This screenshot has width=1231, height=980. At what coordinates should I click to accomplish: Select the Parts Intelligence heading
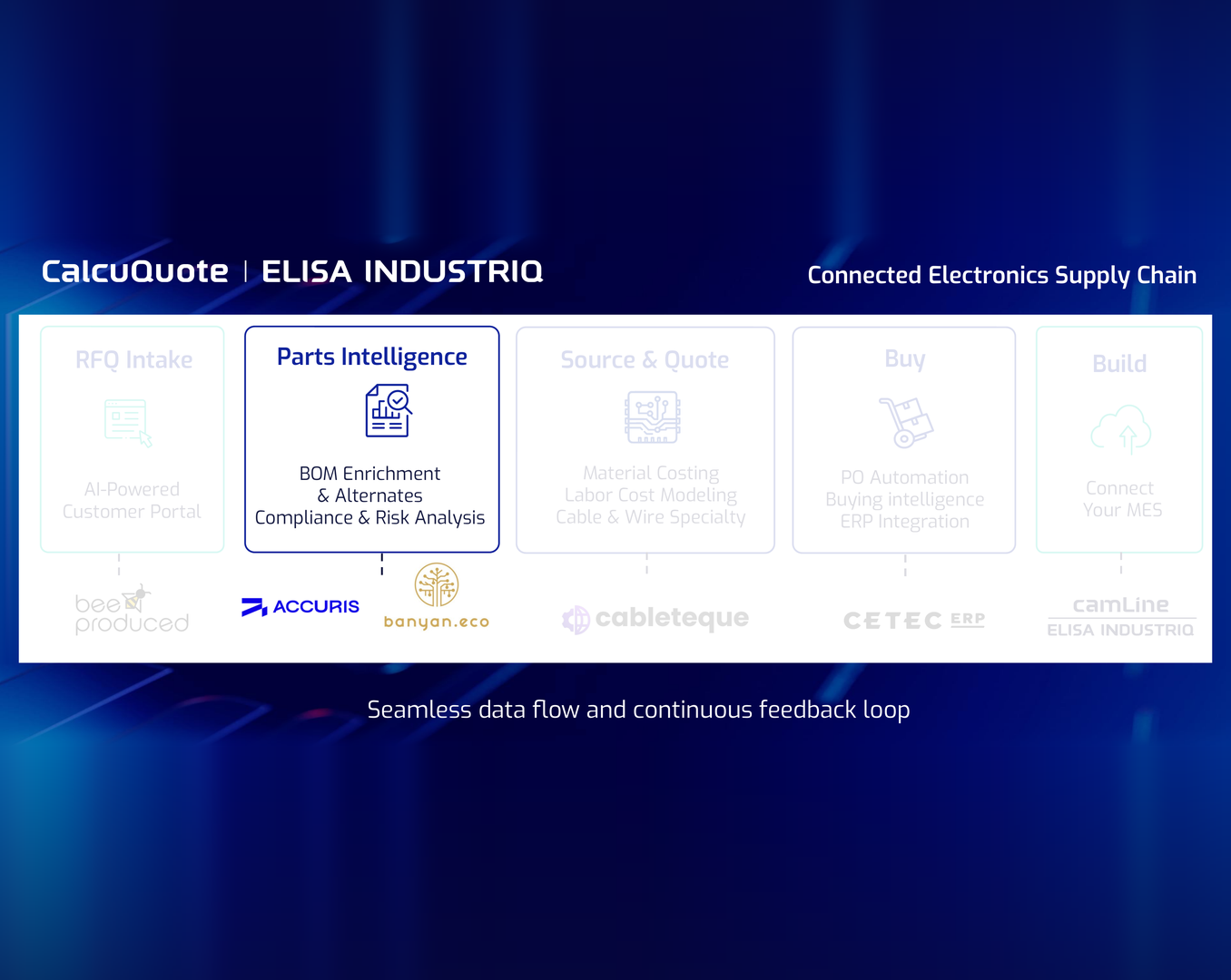(372, 358)
